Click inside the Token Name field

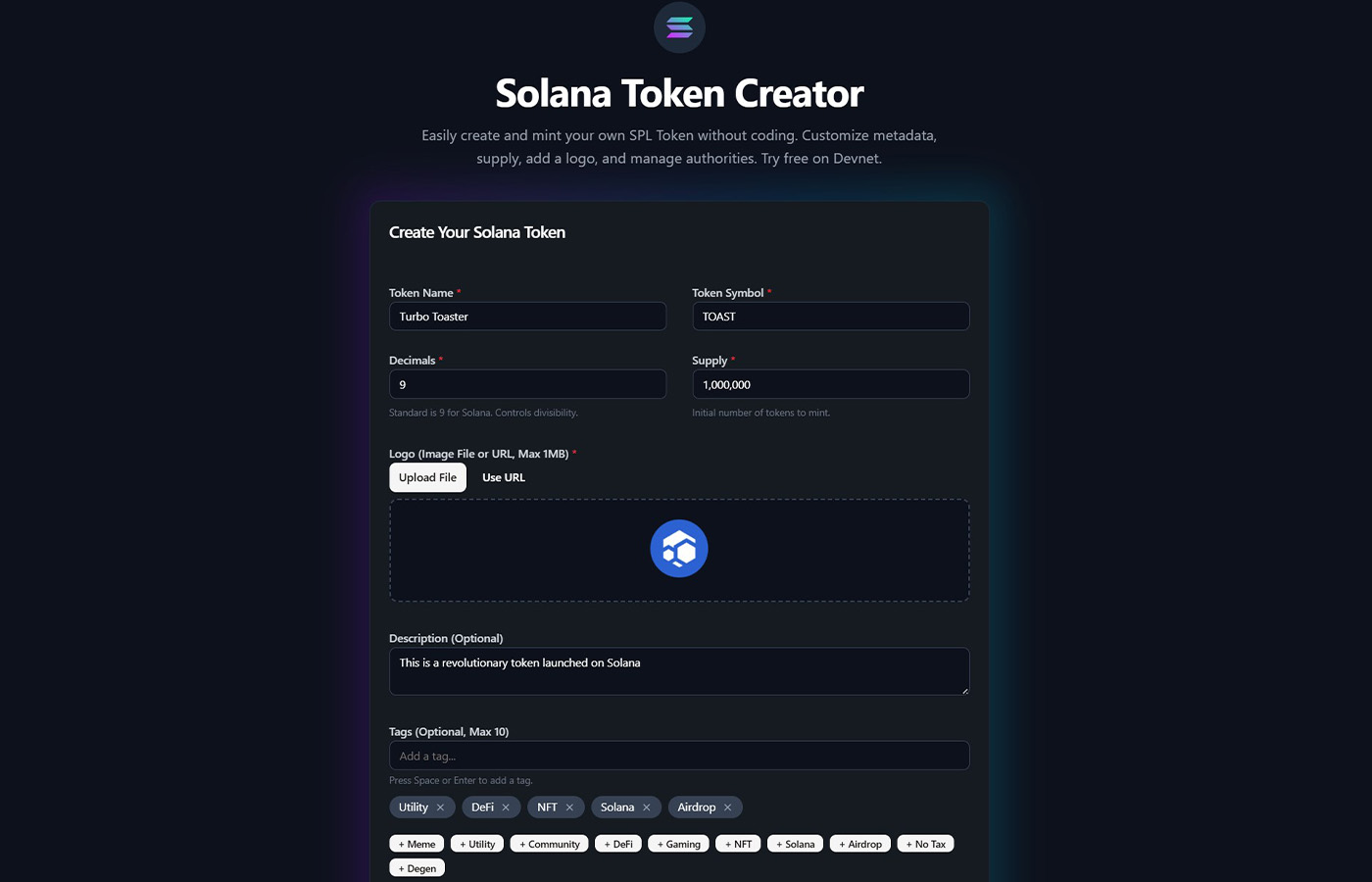527,316
